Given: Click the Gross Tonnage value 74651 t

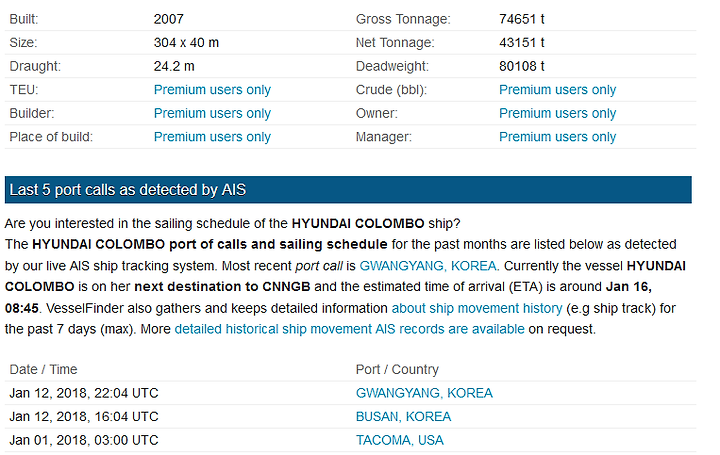Looking at the screenshot, I should point(522,19).
